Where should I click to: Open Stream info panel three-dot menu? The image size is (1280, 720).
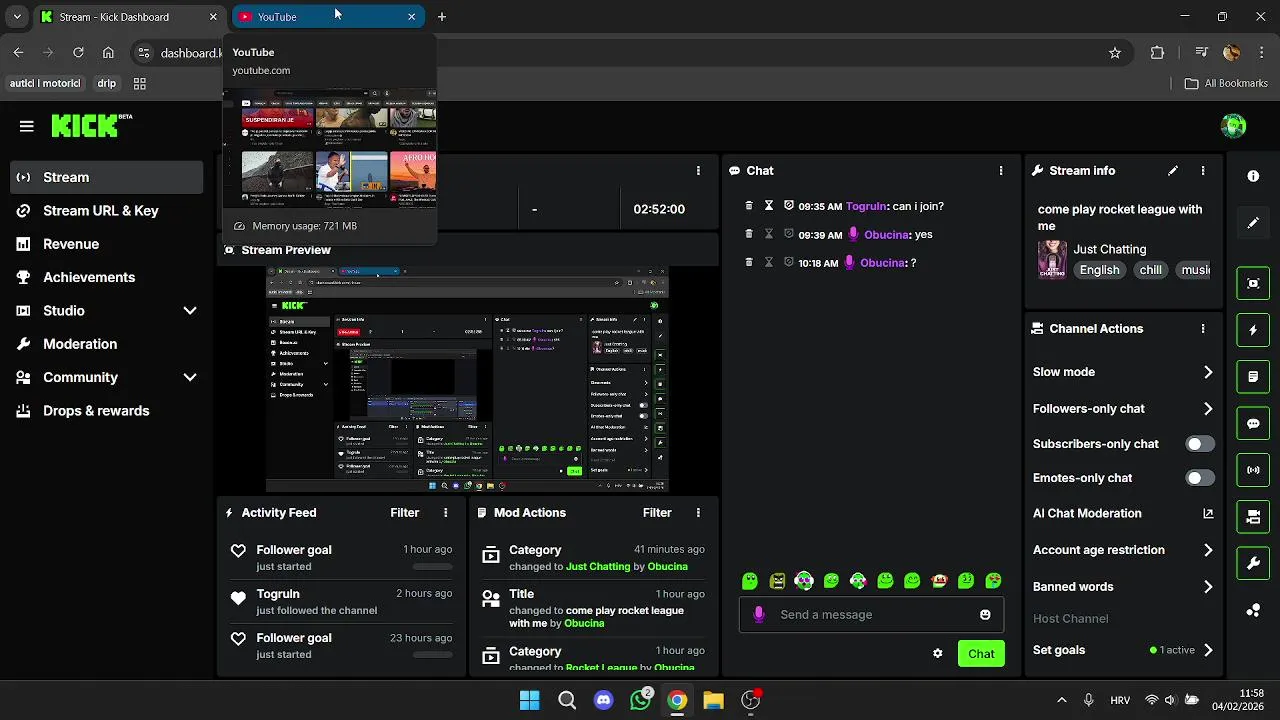coord(1203,171)
